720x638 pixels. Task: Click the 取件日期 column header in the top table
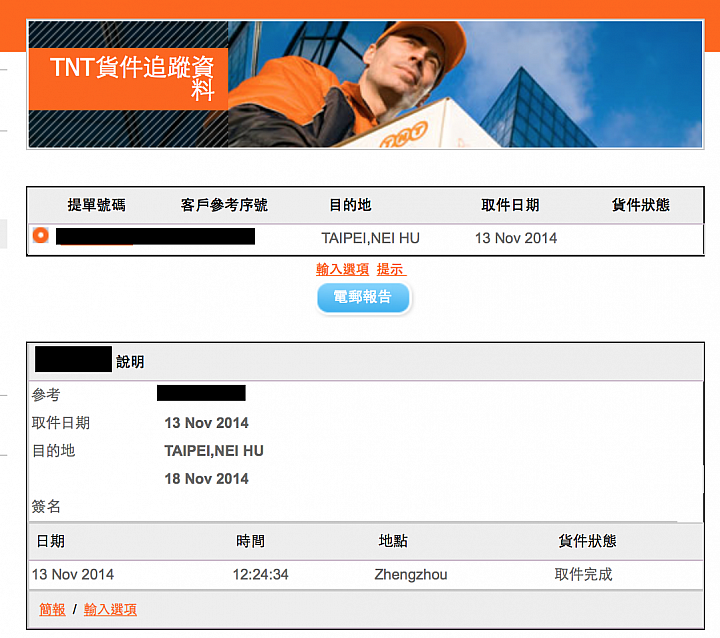coord(510,205)
